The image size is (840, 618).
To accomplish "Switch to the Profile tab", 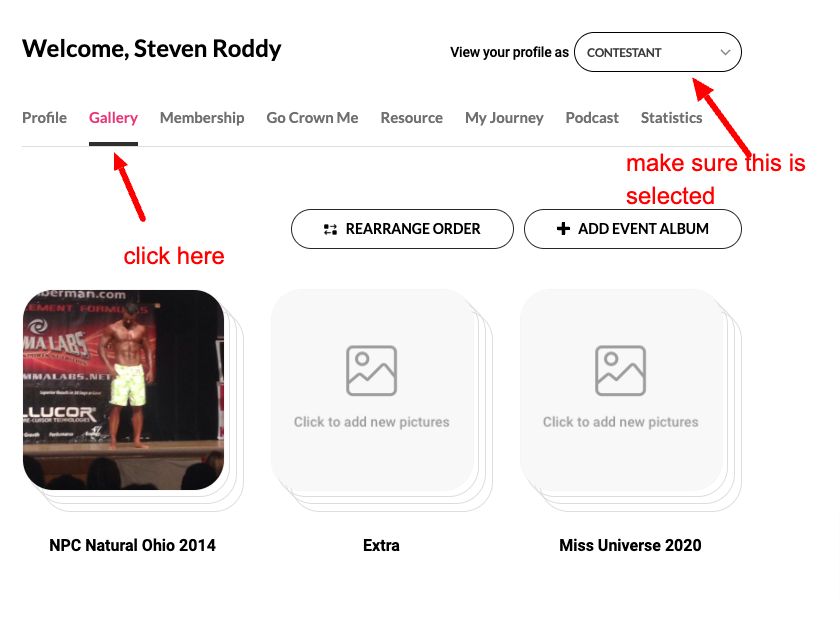I will (44, 118).
